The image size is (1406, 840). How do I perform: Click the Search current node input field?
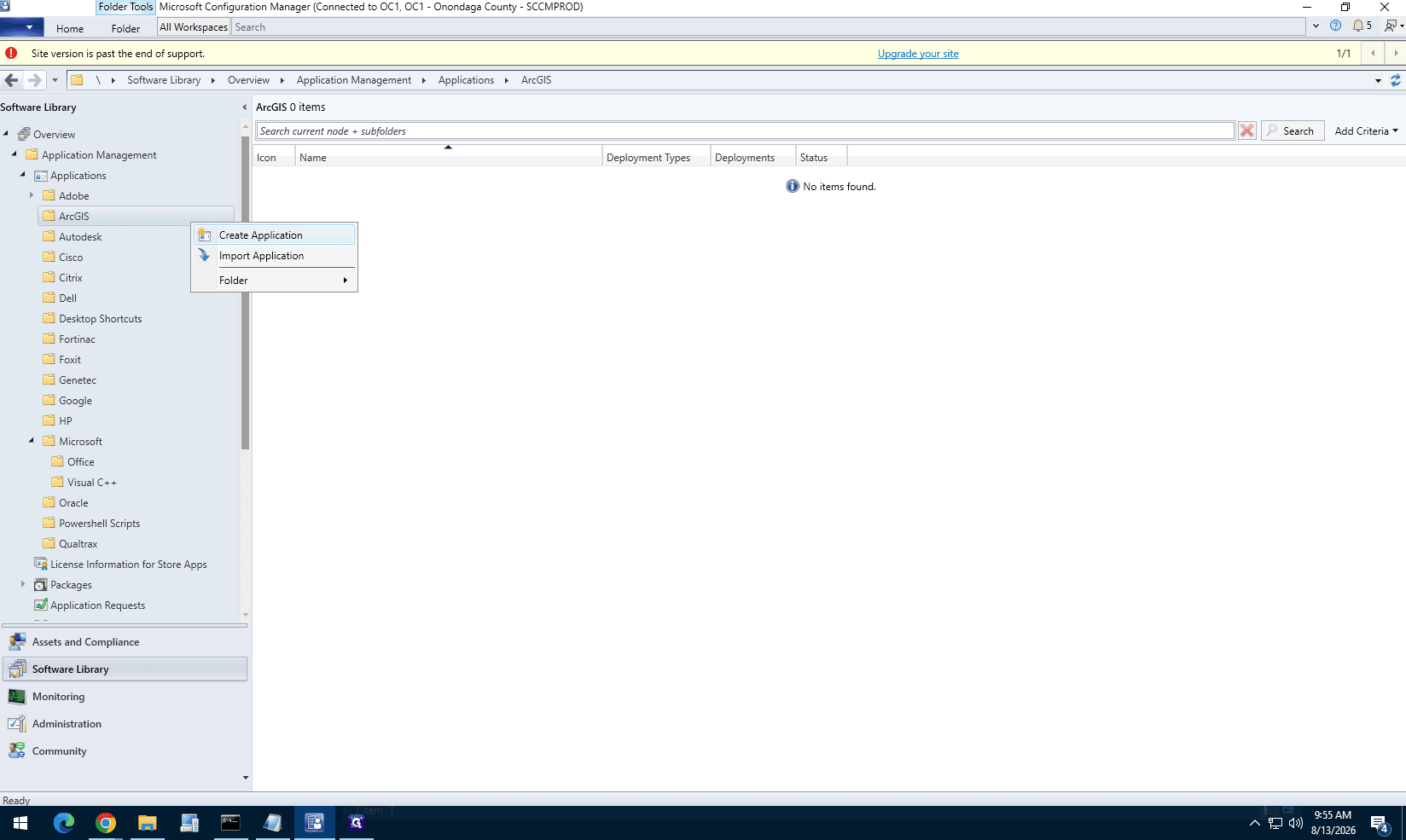(x=745, y=131)
